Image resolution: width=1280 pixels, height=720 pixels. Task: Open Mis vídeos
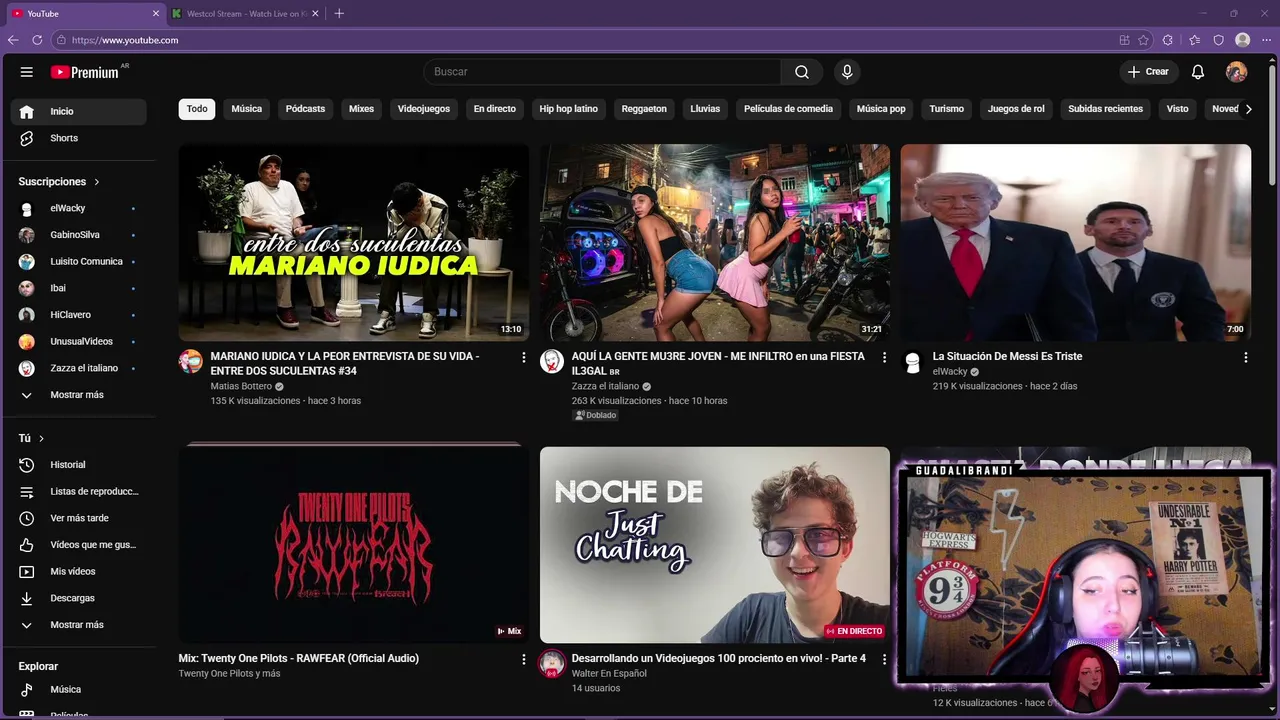click(78, 571)
